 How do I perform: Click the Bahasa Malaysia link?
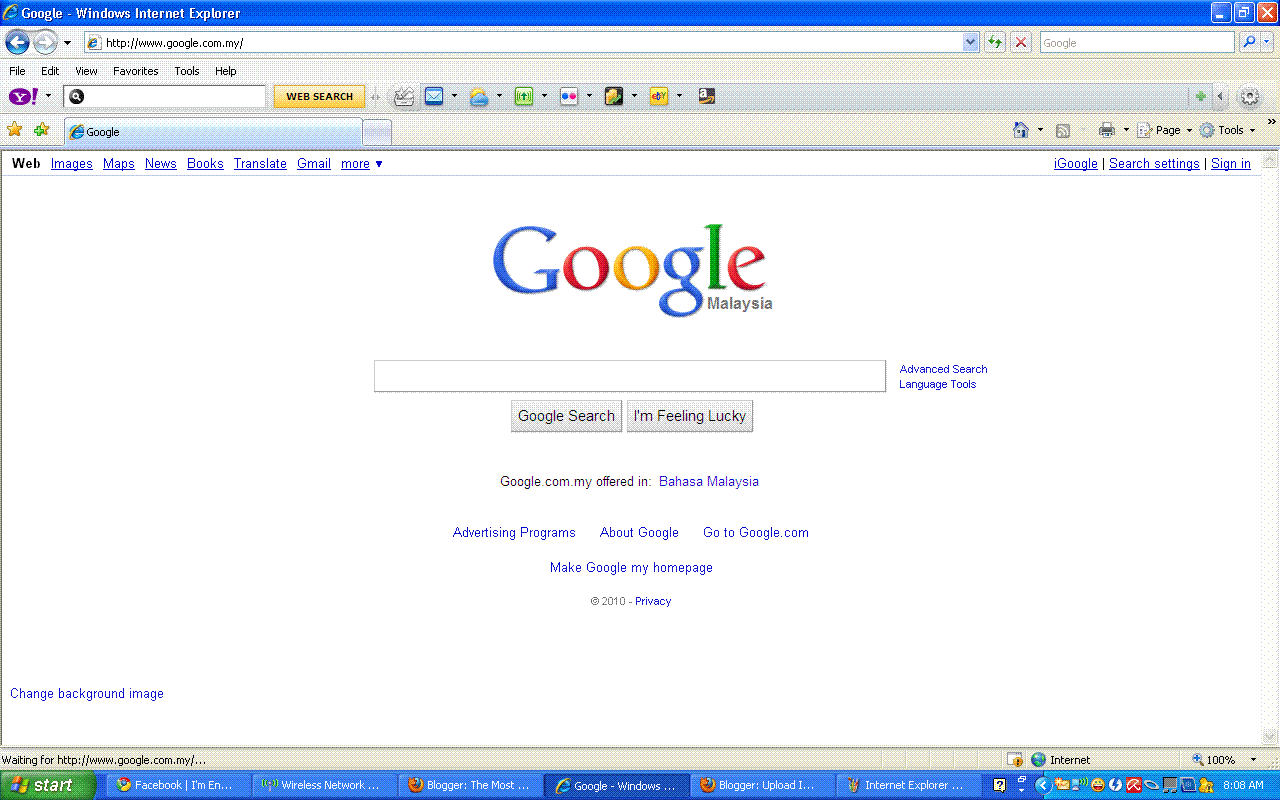709,481
